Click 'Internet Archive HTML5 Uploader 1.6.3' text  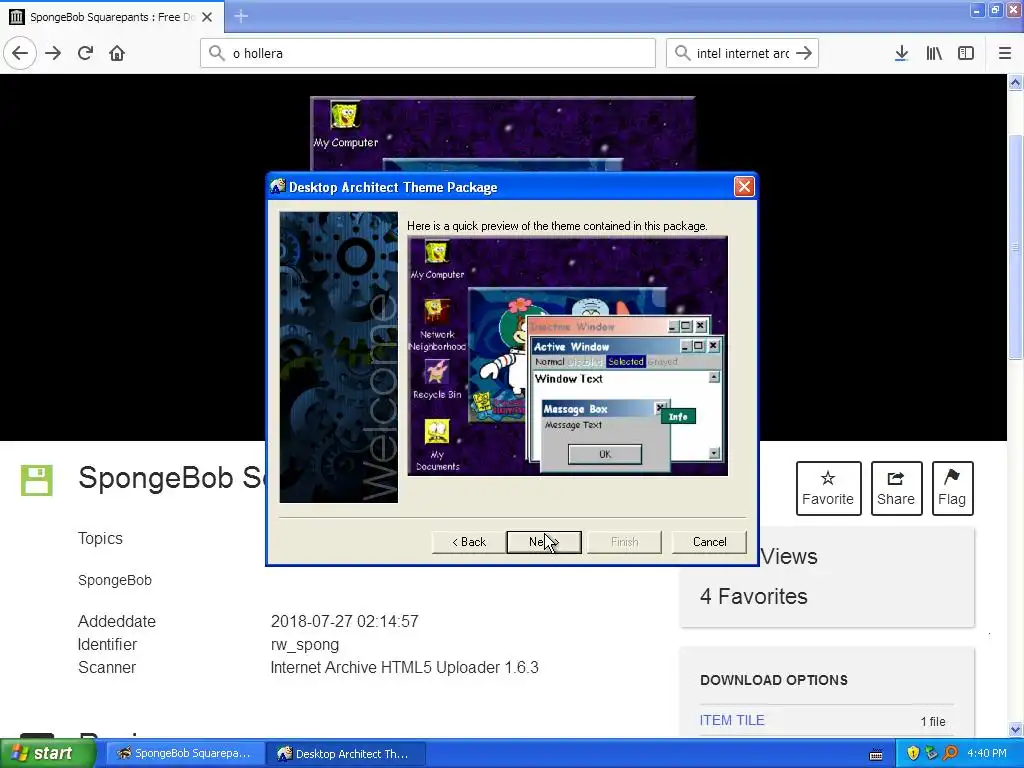tap(404, 667)
